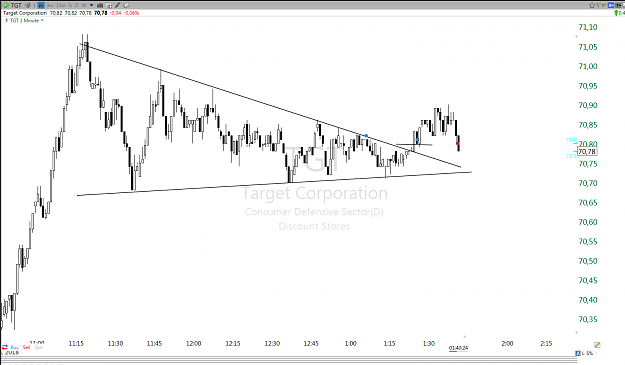Click the 01:40:24 time marker
Image resolution: width=625 pixels, height=365 pixels.
(458, 348)
